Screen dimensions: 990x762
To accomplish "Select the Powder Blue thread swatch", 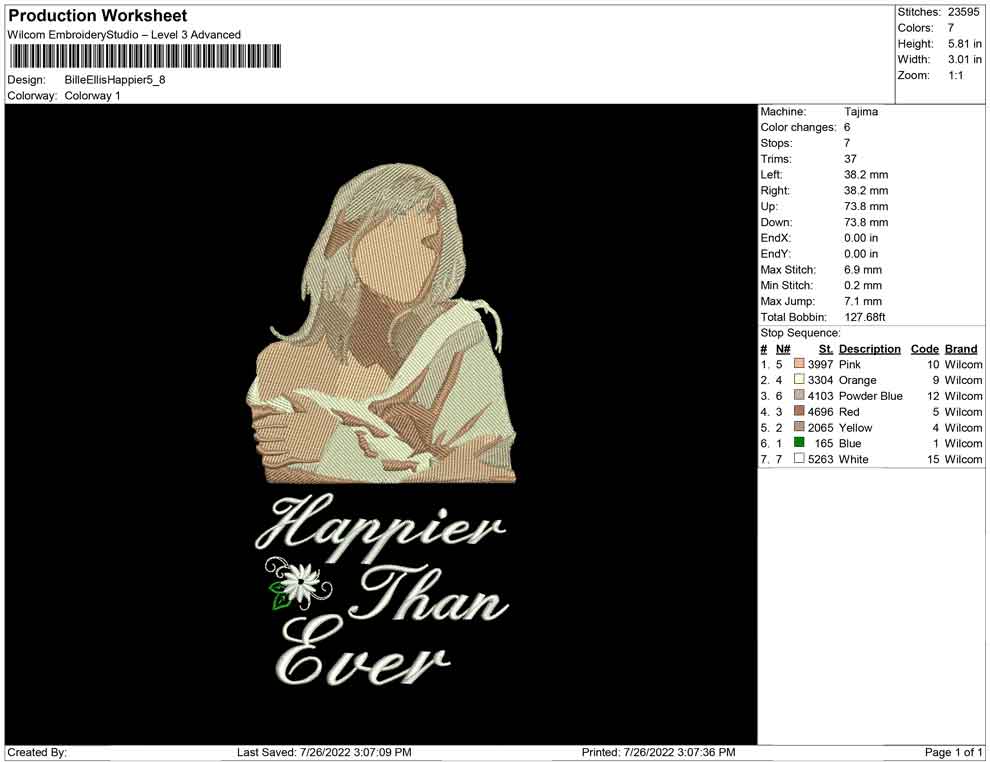I will [799, 395].
